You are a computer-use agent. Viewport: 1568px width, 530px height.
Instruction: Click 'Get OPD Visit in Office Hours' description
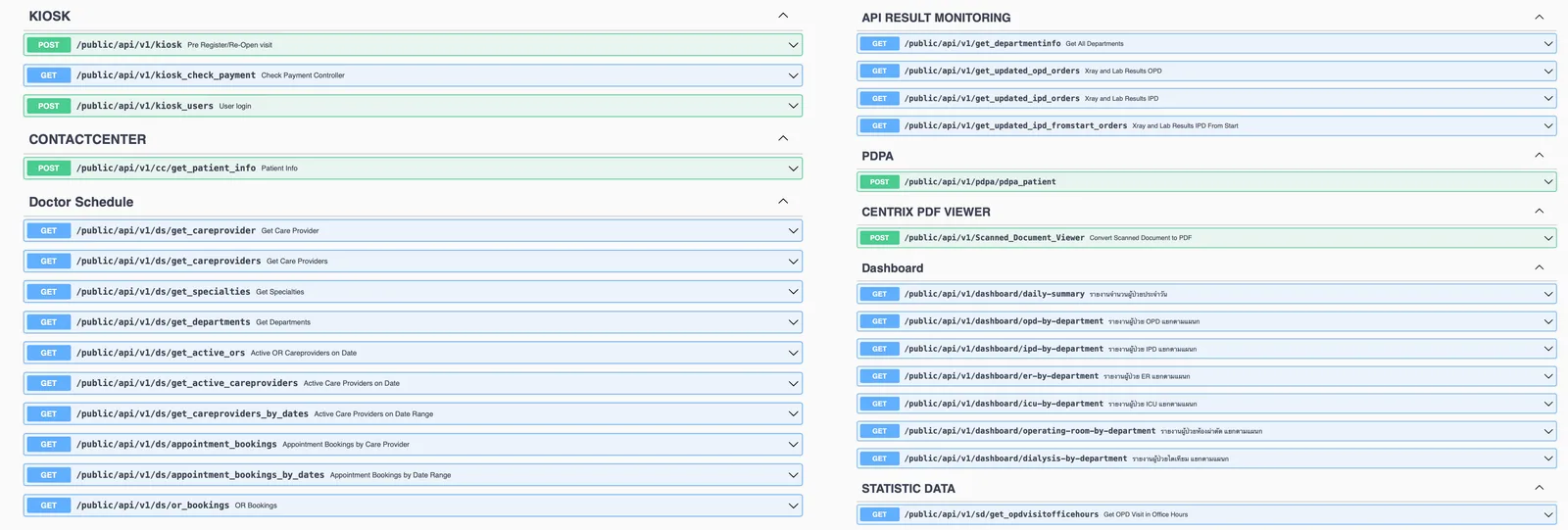tap(1146, 514)
